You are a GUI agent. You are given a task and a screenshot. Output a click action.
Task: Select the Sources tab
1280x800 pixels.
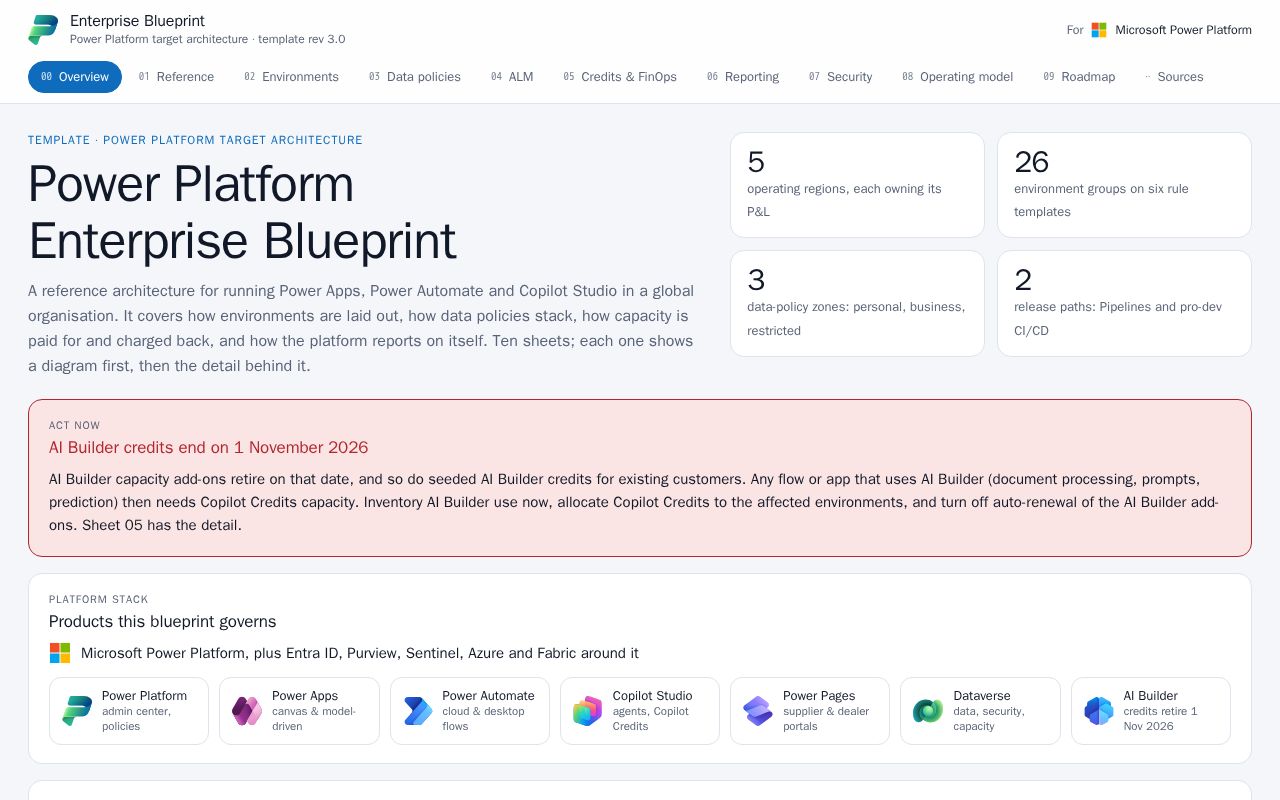(1174, 77)
